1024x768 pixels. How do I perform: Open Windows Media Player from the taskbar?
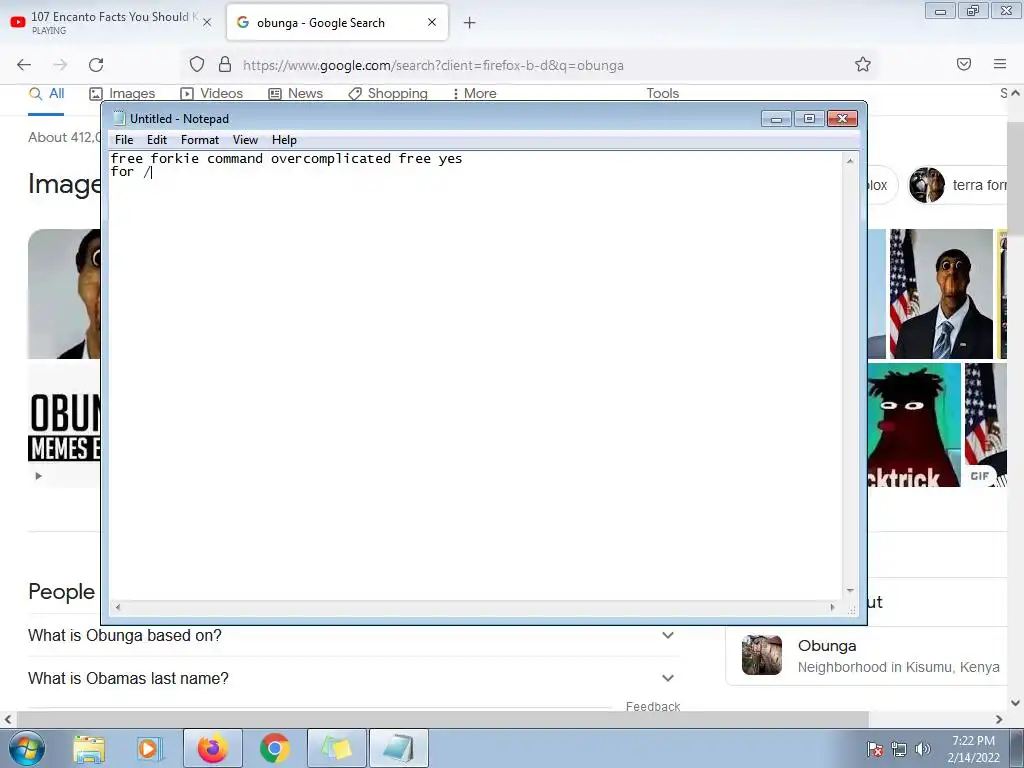pos(149,748)
